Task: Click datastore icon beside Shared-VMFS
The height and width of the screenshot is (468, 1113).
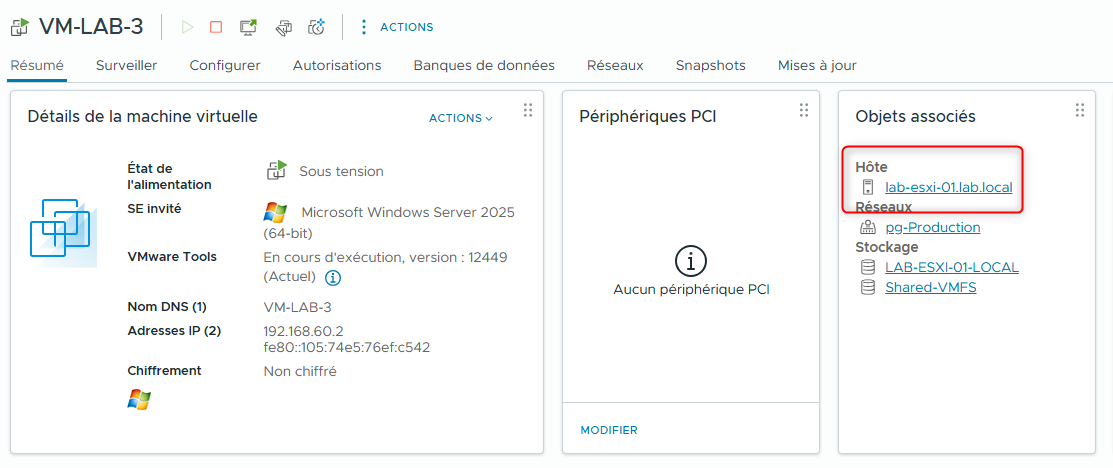Action: pyautogui.click(x=867, y=288)
